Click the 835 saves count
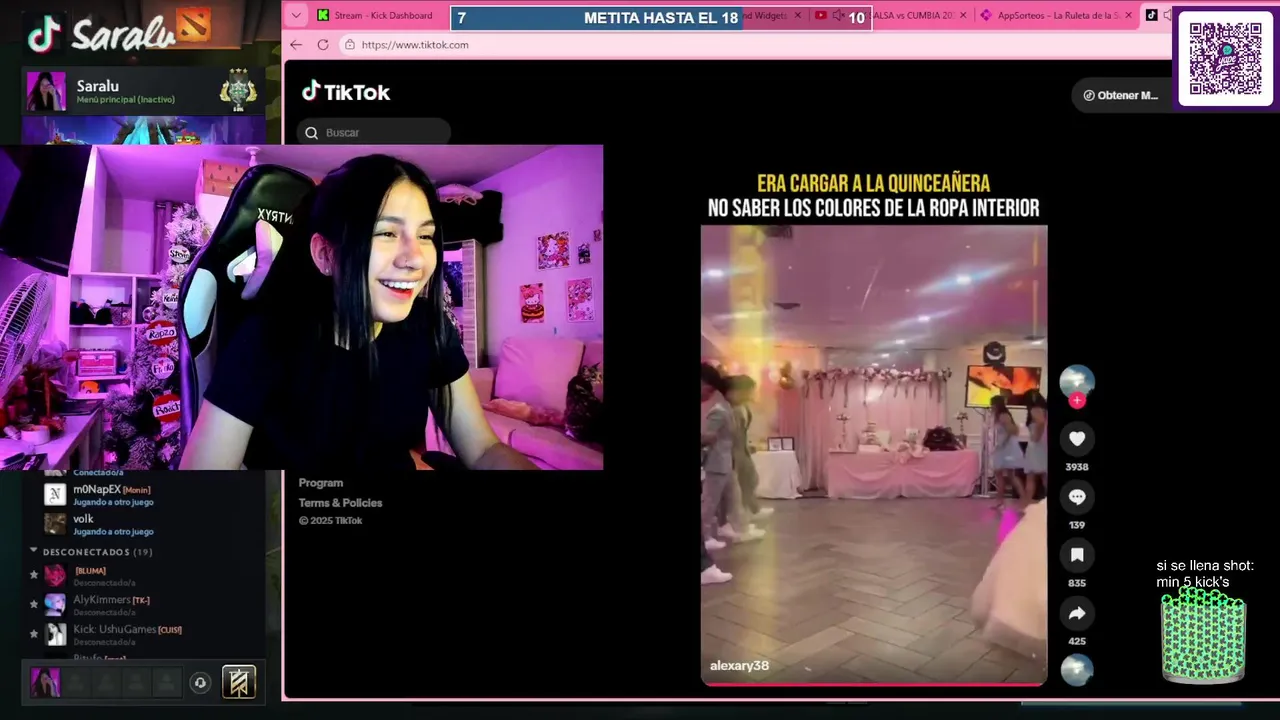Viewport: 1280px width, 720px height. pos(1077,583)
